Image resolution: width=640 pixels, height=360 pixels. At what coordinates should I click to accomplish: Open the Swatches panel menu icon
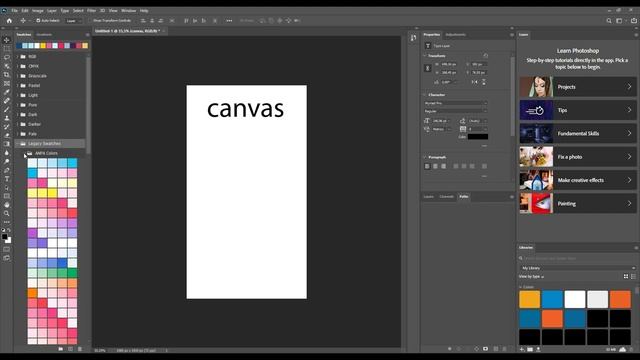(87, 35)
